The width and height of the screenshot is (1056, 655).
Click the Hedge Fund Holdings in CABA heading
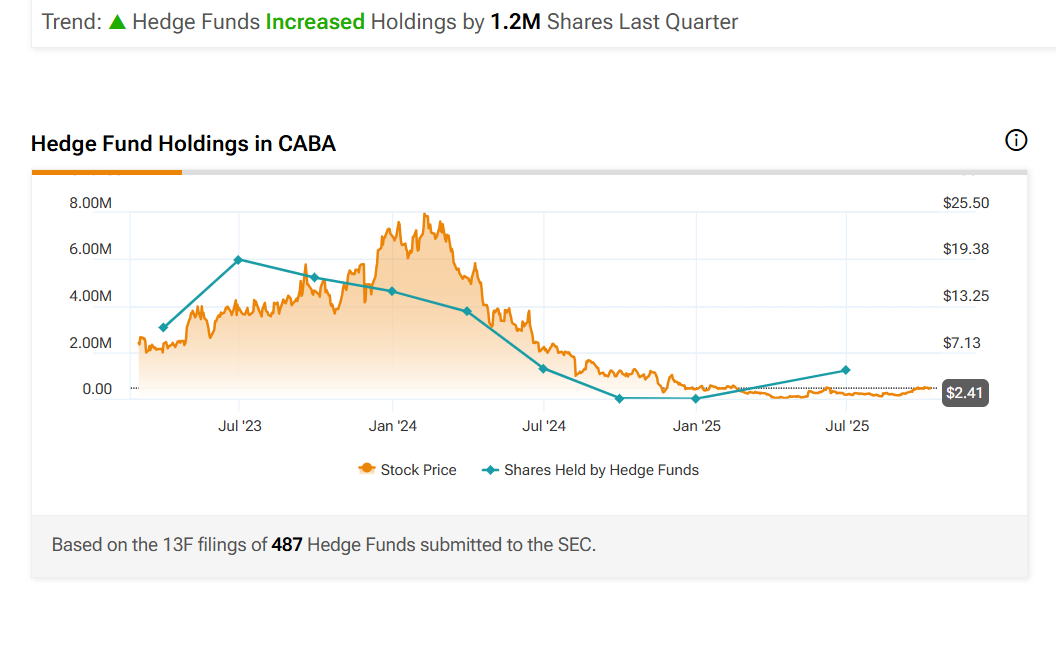183,144
